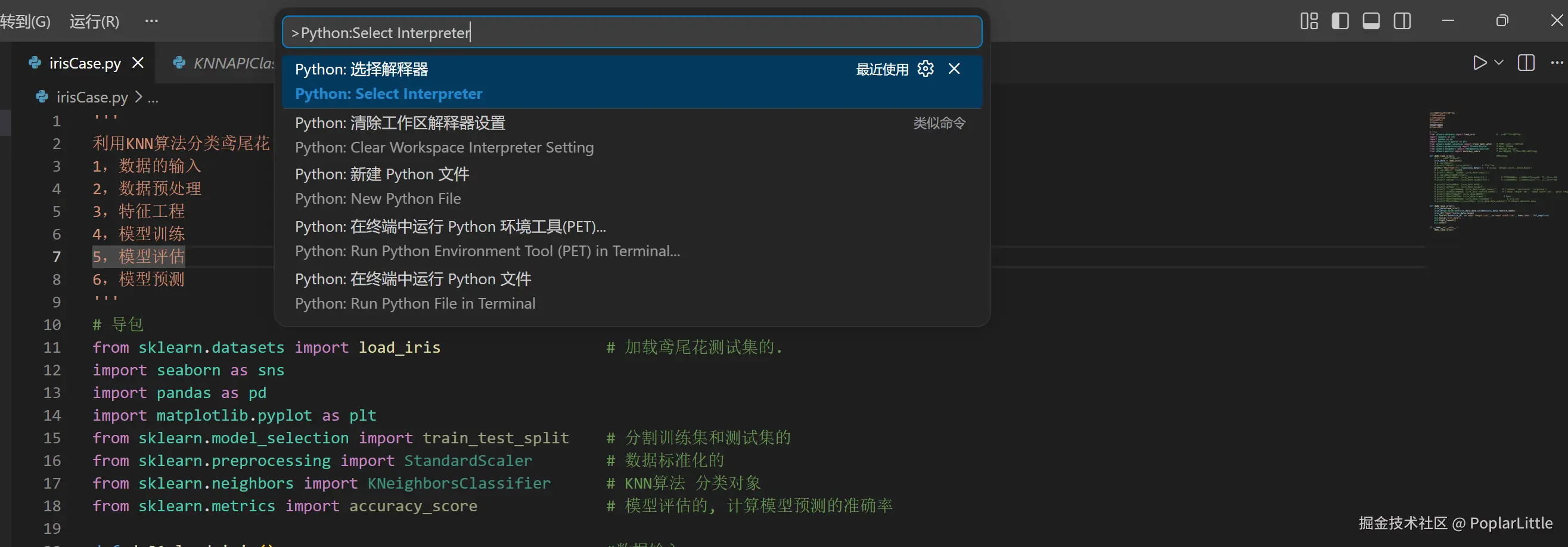The width and height of the screenshot is (1568, 547).
Task: Remove recently used command with X icon
Action: pos(954,69)
